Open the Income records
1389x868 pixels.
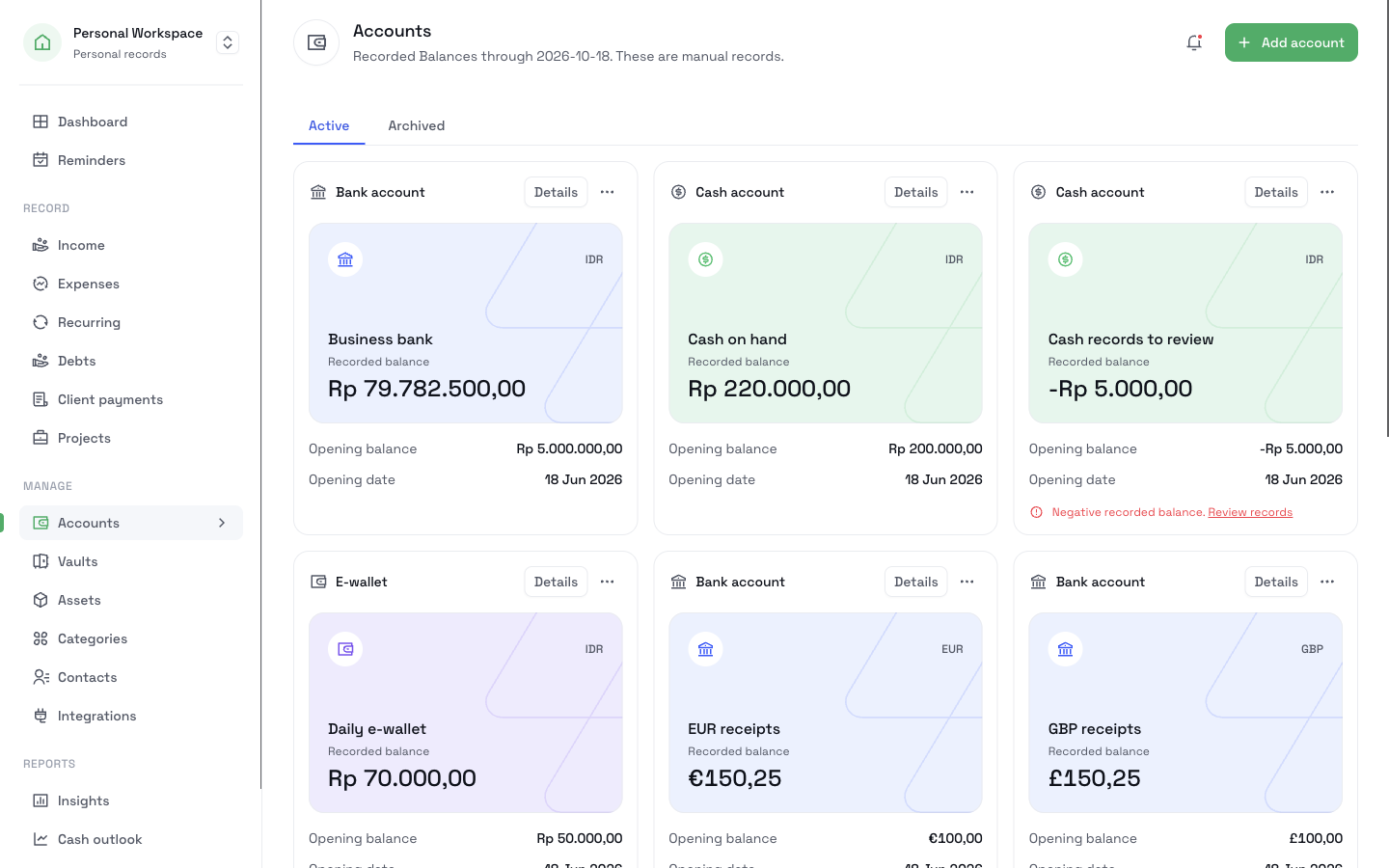pyautogui.click(x=131, y=245)
